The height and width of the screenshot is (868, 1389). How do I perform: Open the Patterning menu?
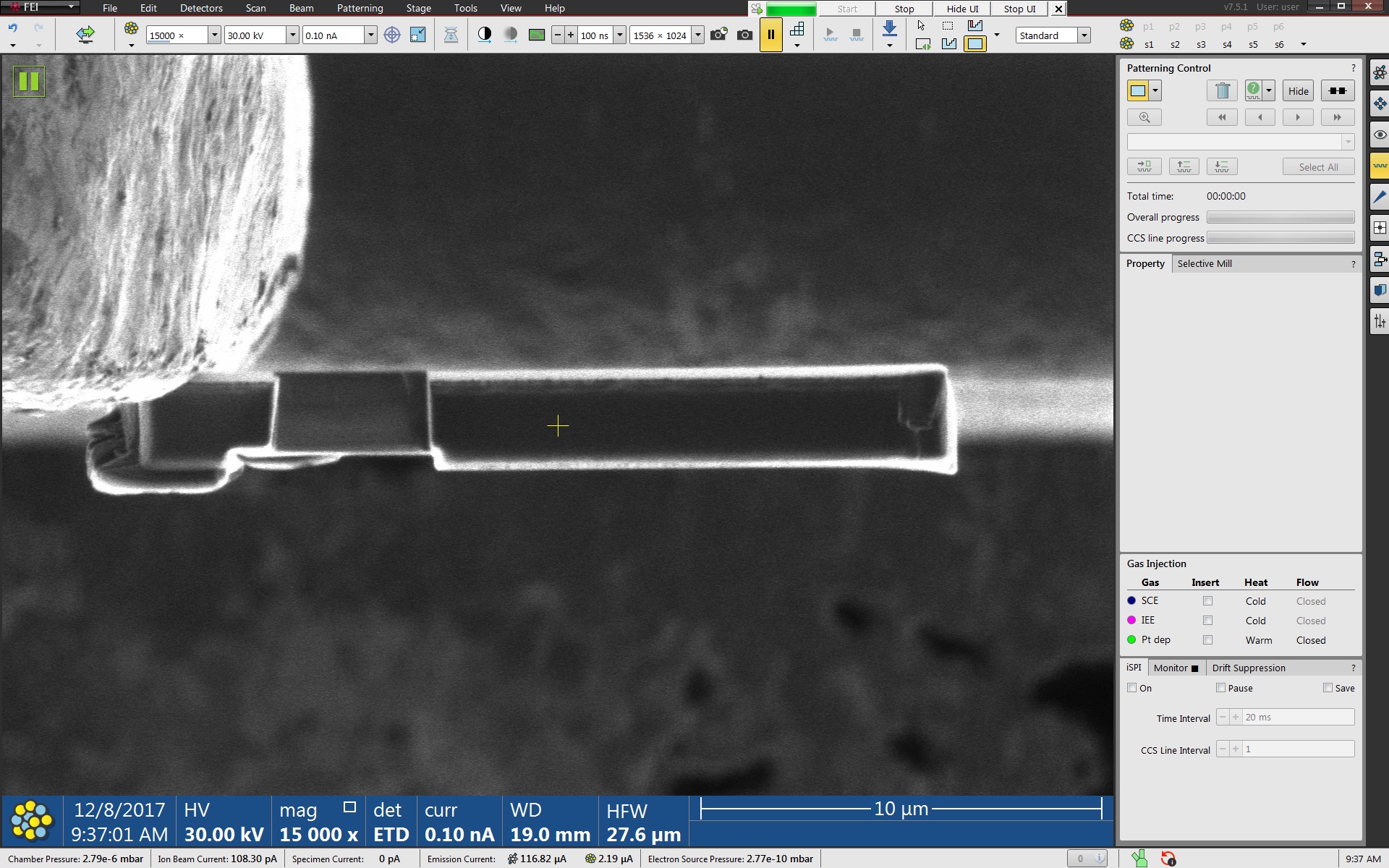point(360,8)
